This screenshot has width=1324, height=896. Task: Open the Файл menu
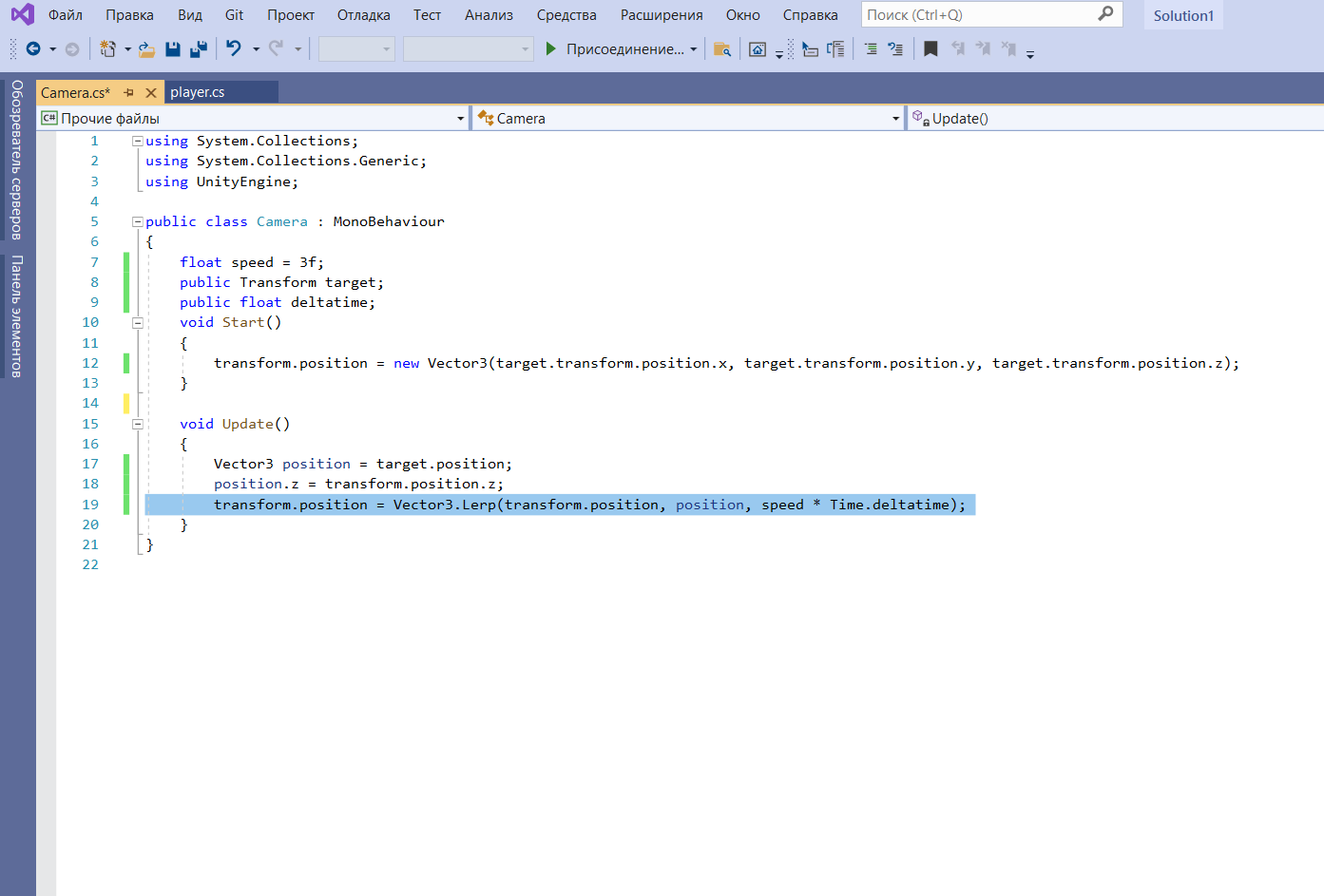[66, 14]
